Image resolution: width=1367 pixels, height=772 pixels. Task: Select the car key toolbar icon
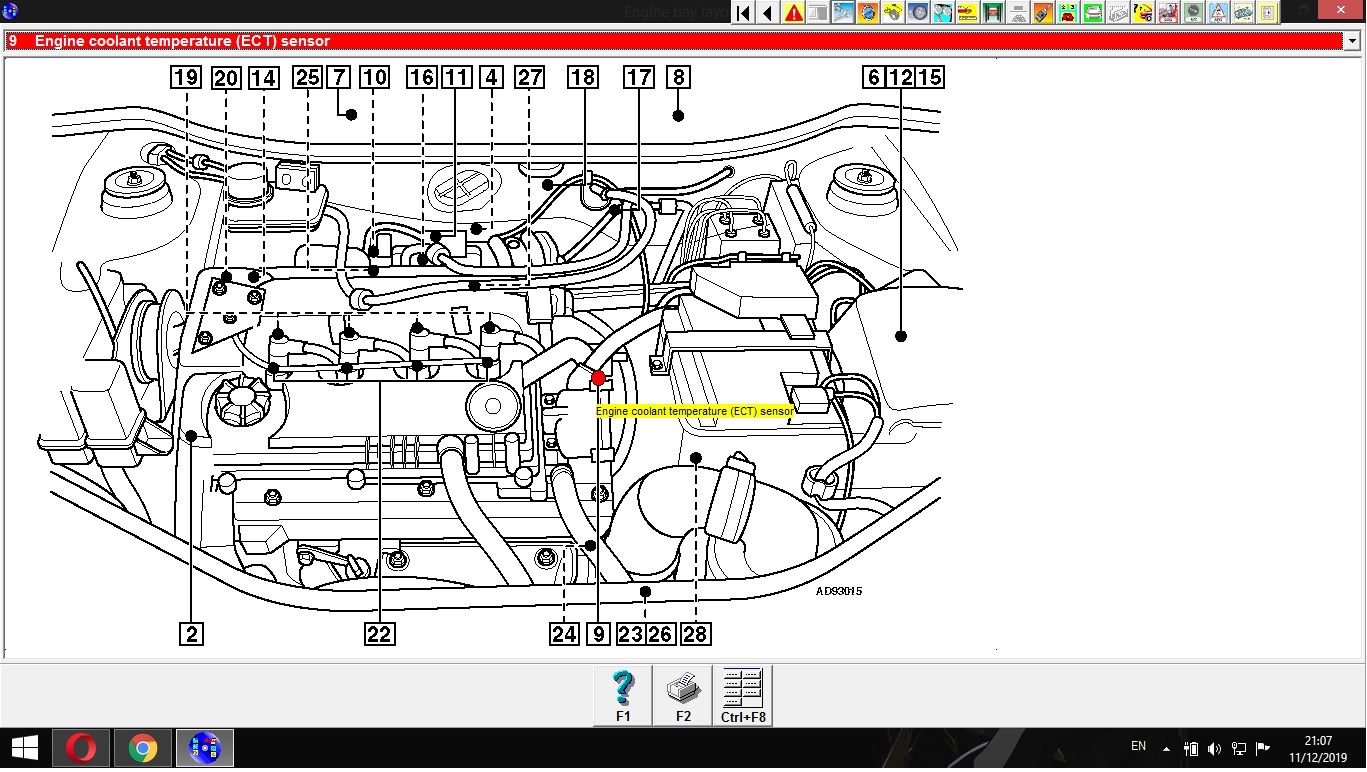[893, 13]
